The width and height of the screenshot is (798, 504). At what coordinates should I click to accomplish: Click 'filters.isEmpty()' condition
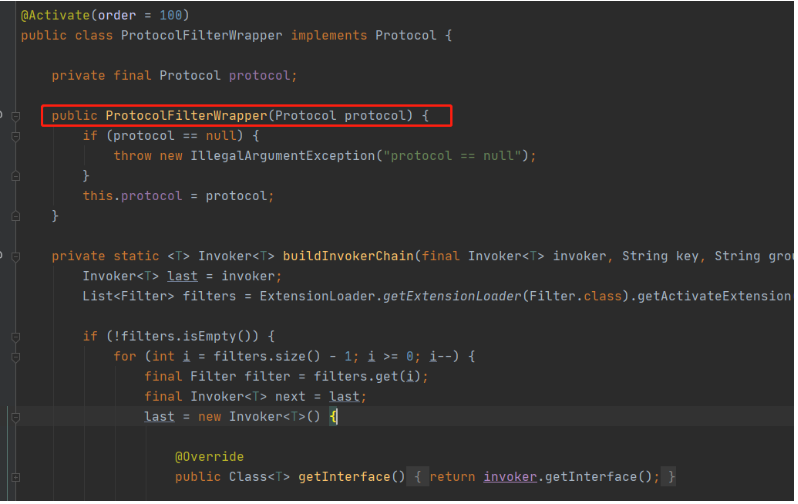tap(186, 337)
